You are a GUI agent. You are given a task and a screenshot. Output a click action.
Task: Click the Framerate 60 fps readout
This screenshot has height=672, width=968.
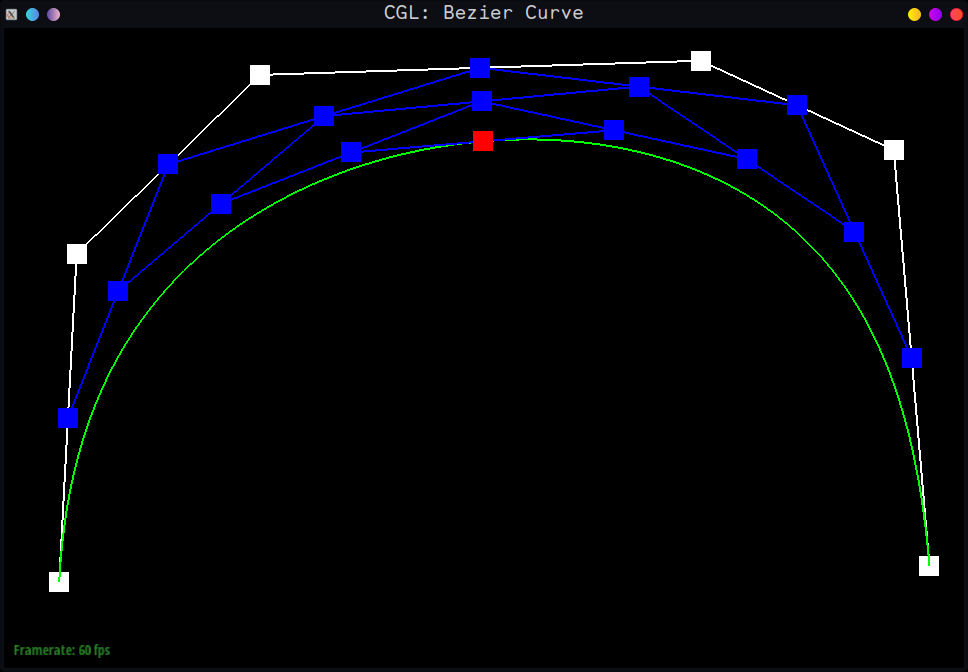click(x=62, y=651)
